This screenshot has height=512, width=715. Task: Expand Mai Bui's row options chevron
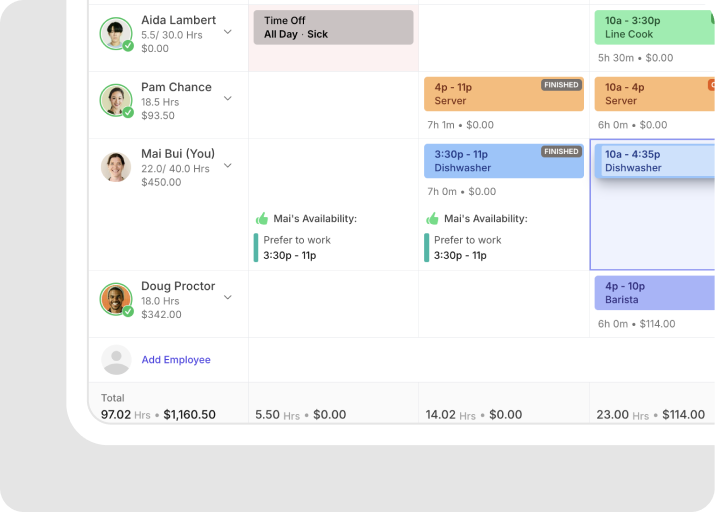[x=228, y=165]
